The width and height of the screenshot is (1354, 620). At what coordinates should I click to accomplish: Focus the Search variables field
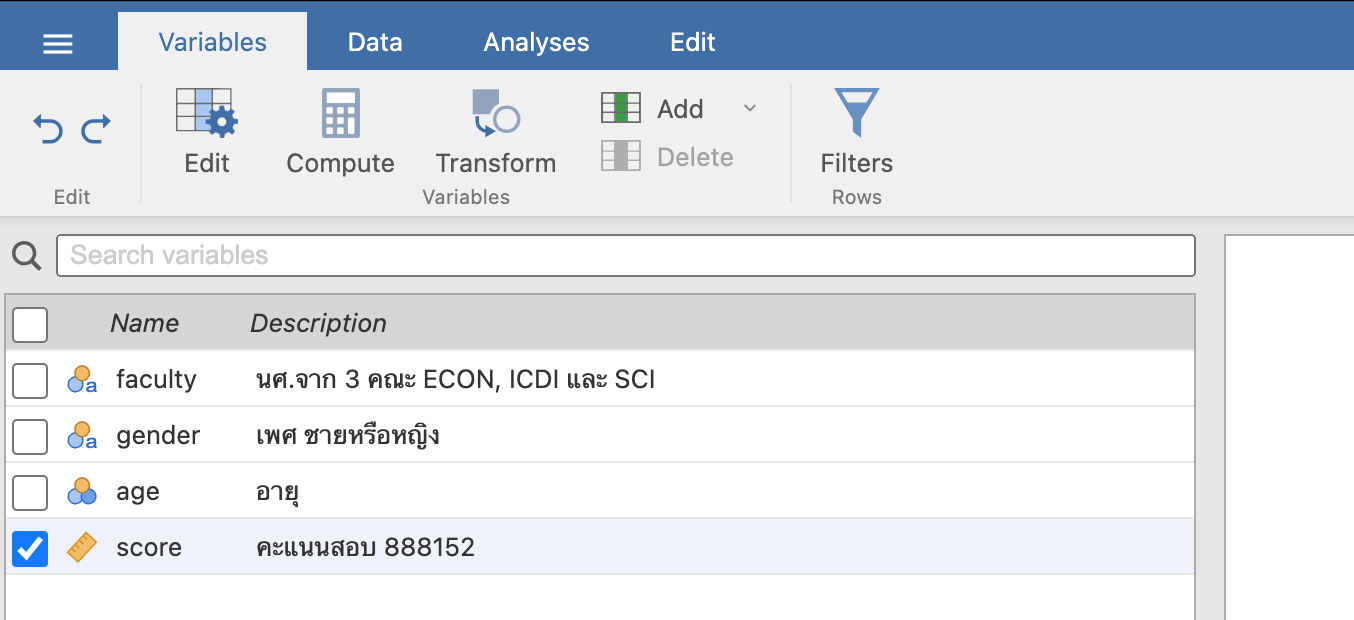(x=625, y=256)
